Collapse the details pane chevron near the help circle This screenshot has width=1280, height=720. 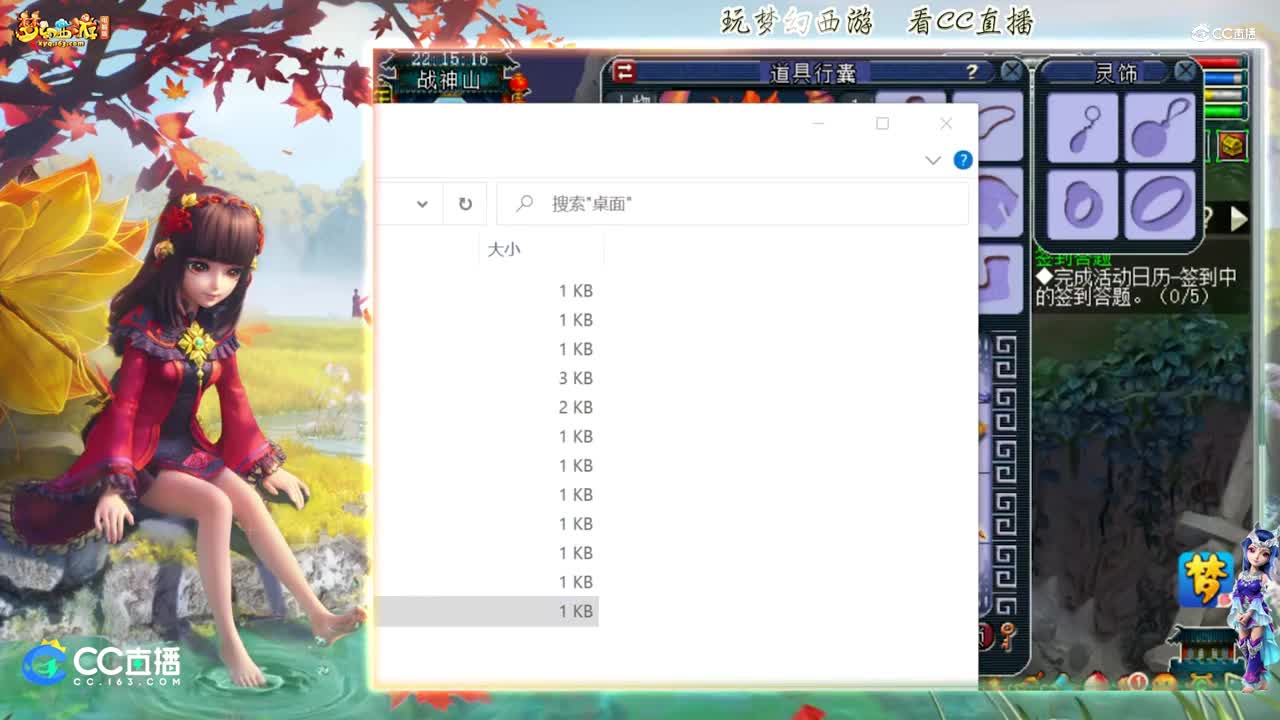932,160
